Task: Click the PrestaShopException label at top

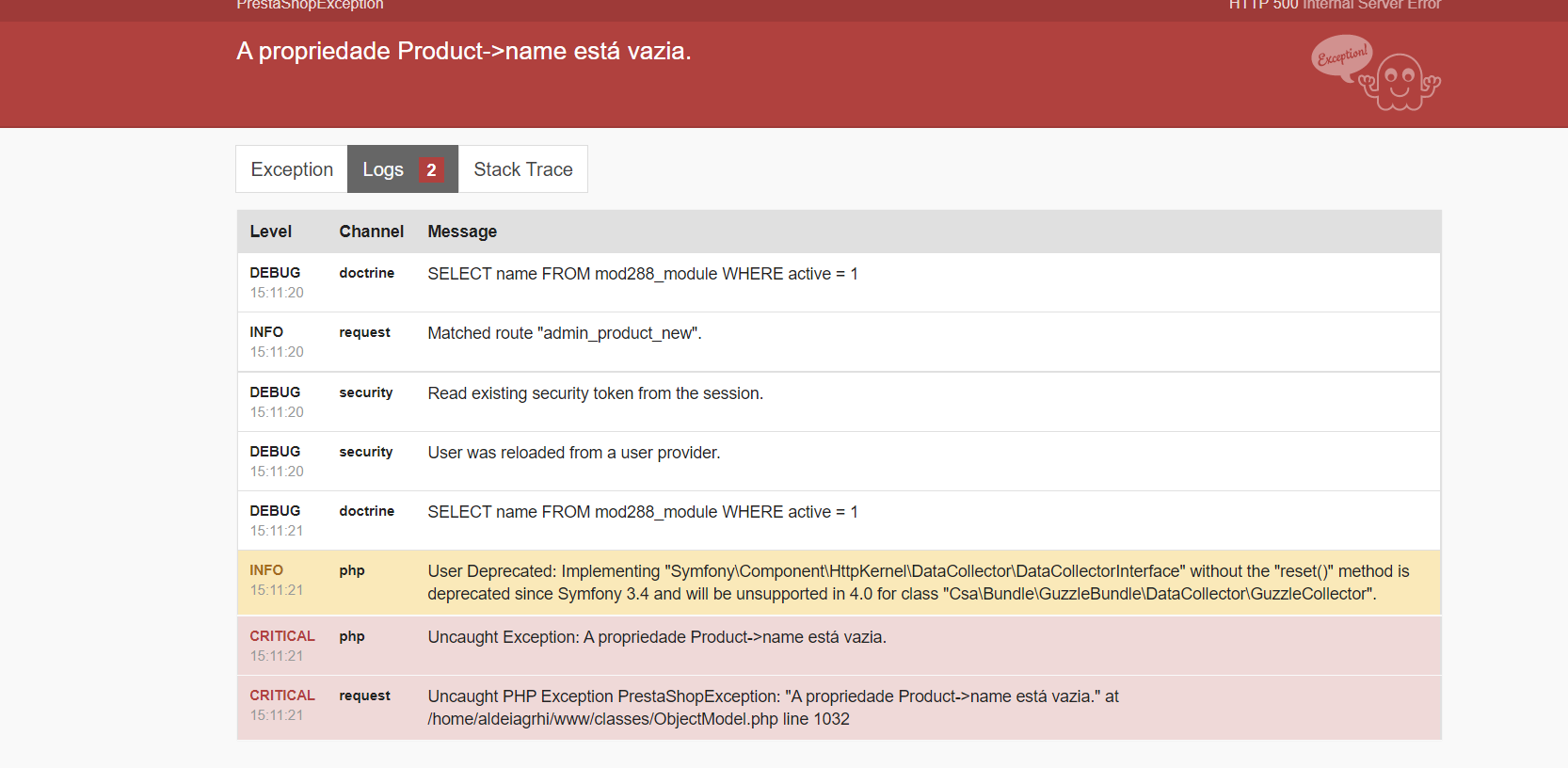Action: click(x=310, y=6)
